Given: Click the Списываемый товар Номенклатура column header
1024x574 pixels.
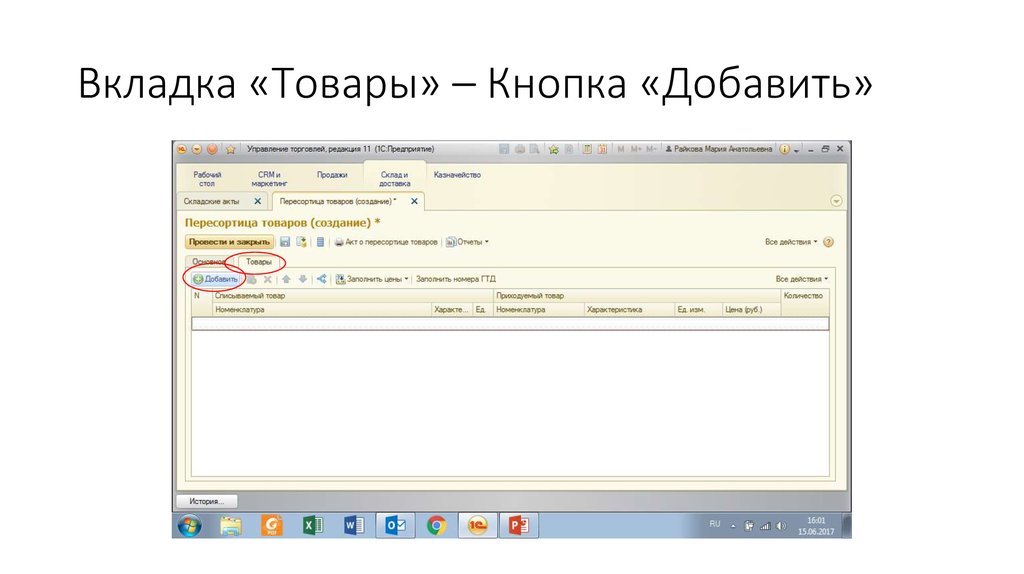Looking at the screenshot, I should [323, 310].
